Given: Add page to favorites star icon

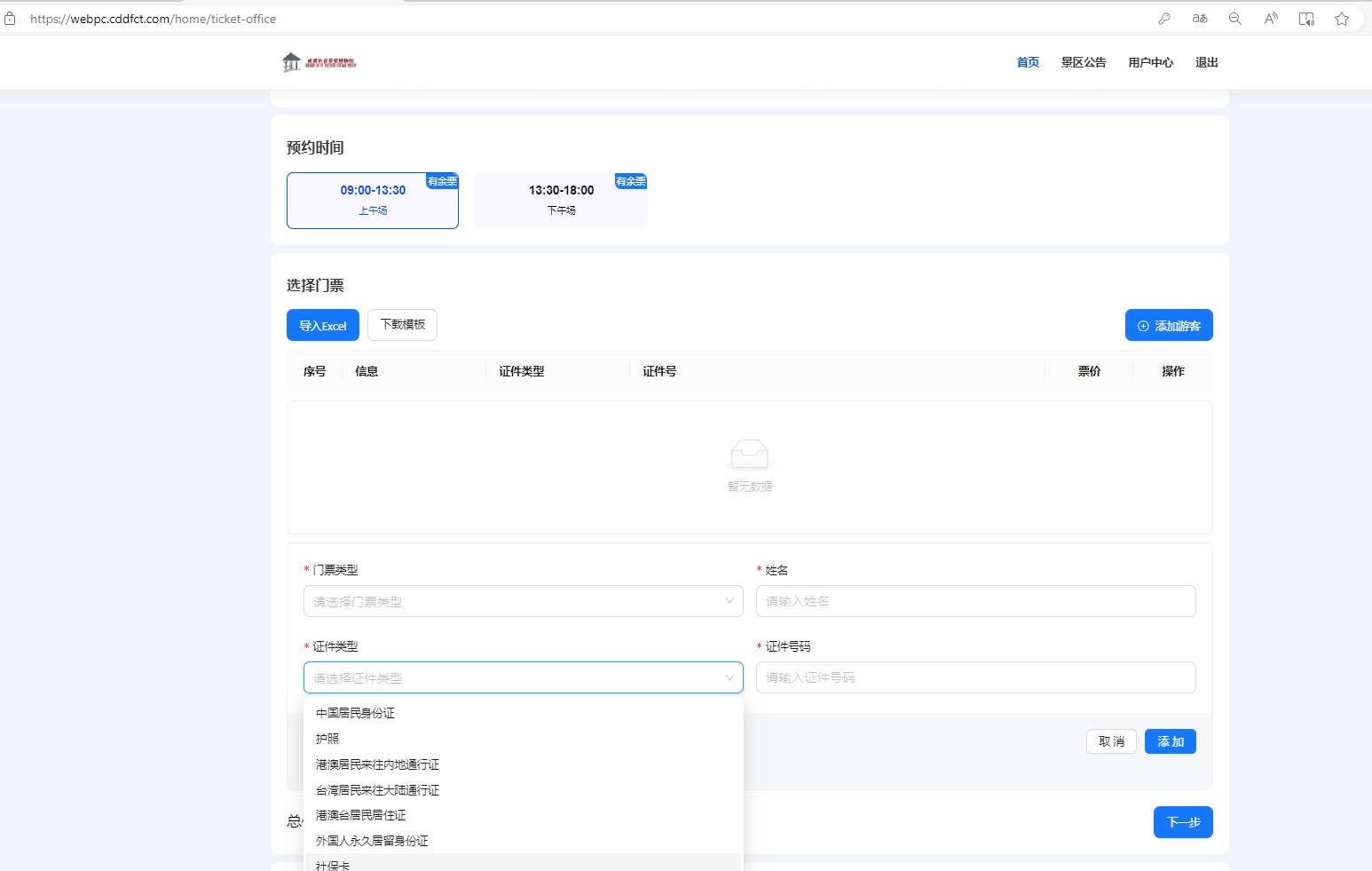Looking at the screenshot, I should [1342, 19].
